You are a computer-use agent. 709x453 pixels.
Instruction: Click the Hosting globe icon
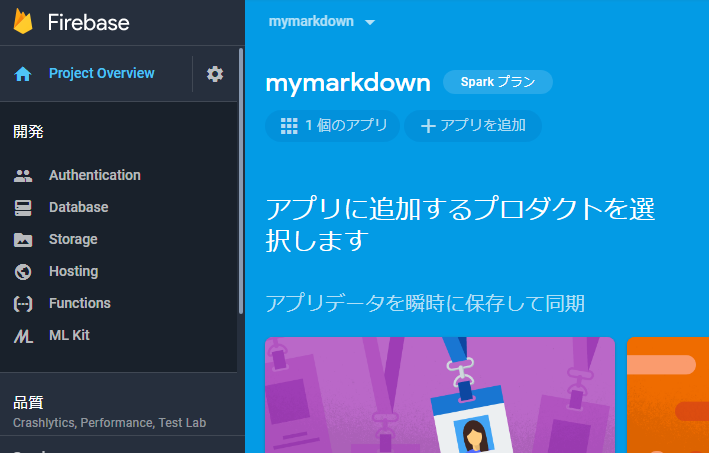23,272
